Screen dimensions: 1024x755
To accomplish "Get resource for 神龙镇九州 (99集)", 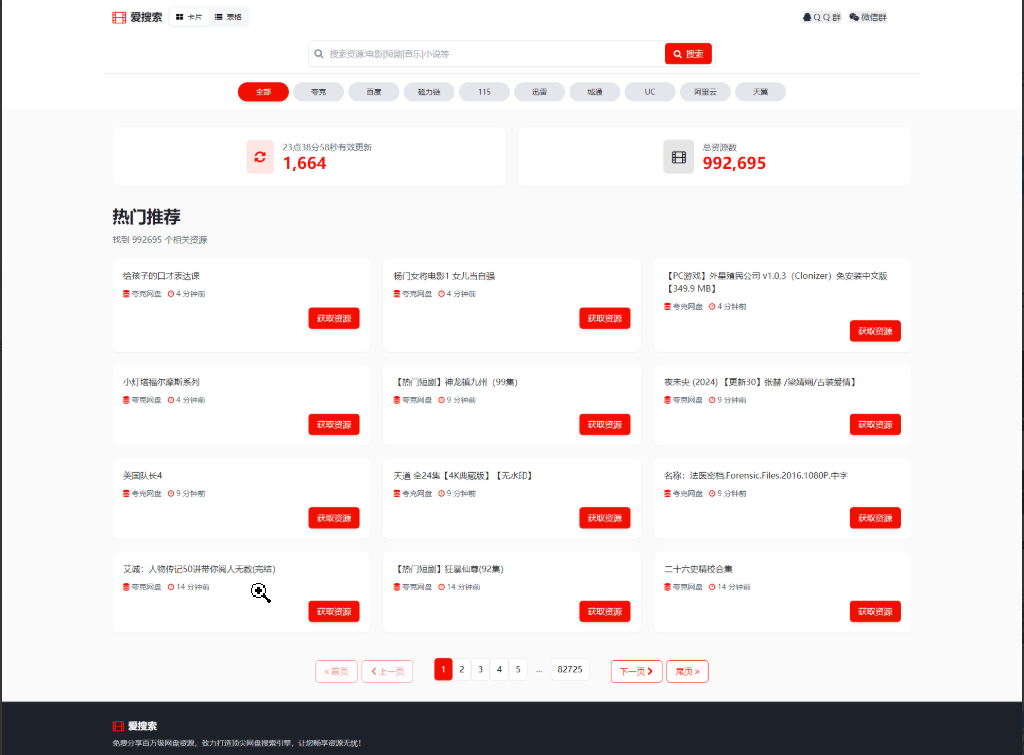I will pos(605,425).
